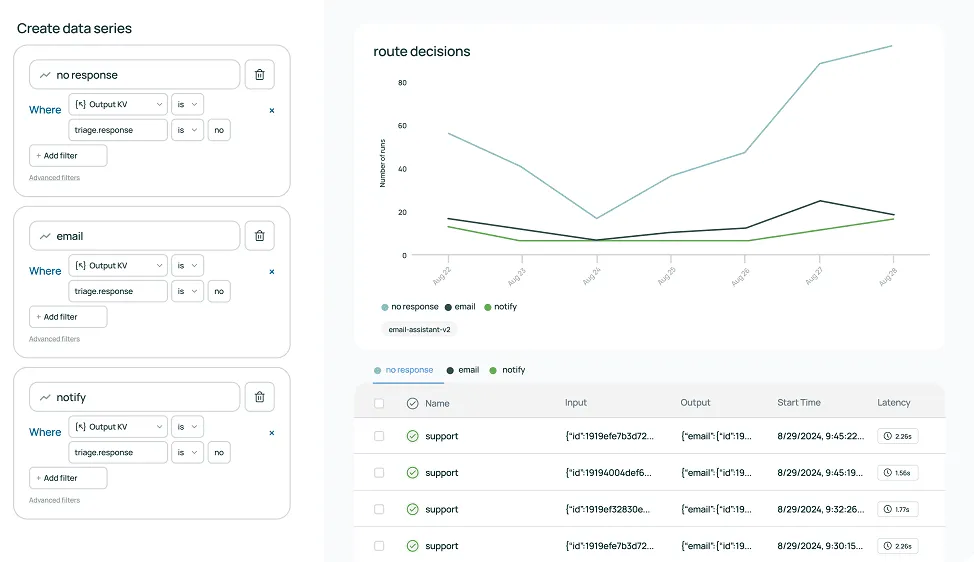974x562 pixels.
Task: Toggle the select-all checkbox in table header
Action: click(378, 403)
